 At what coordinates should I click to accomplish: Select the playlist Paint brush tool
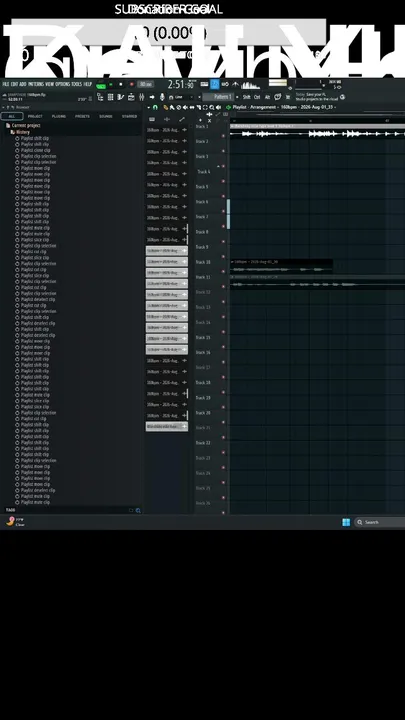[x=172, y=107]
